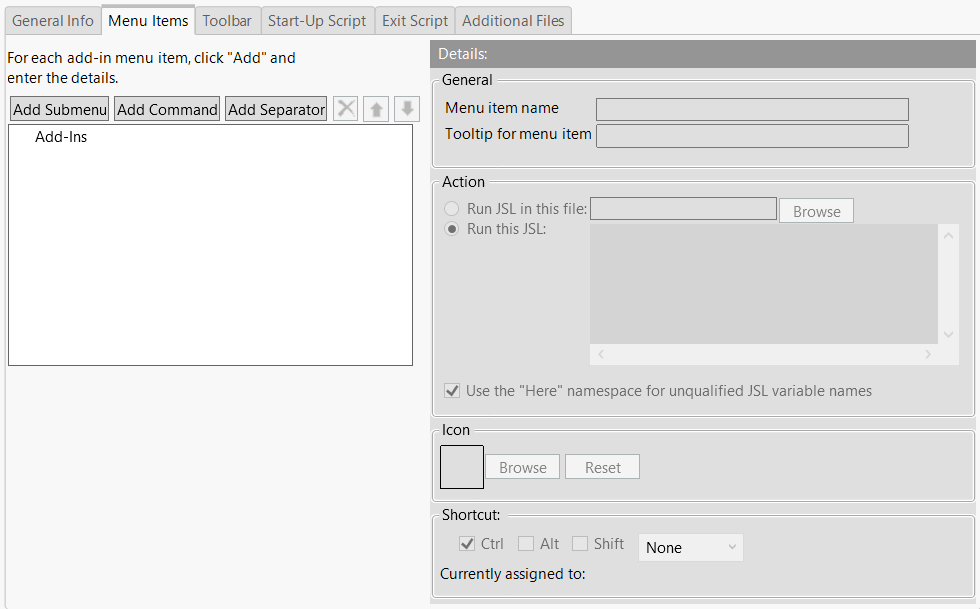
Task: Open the None shortcut key dropdown
Action: coord(690,547)
